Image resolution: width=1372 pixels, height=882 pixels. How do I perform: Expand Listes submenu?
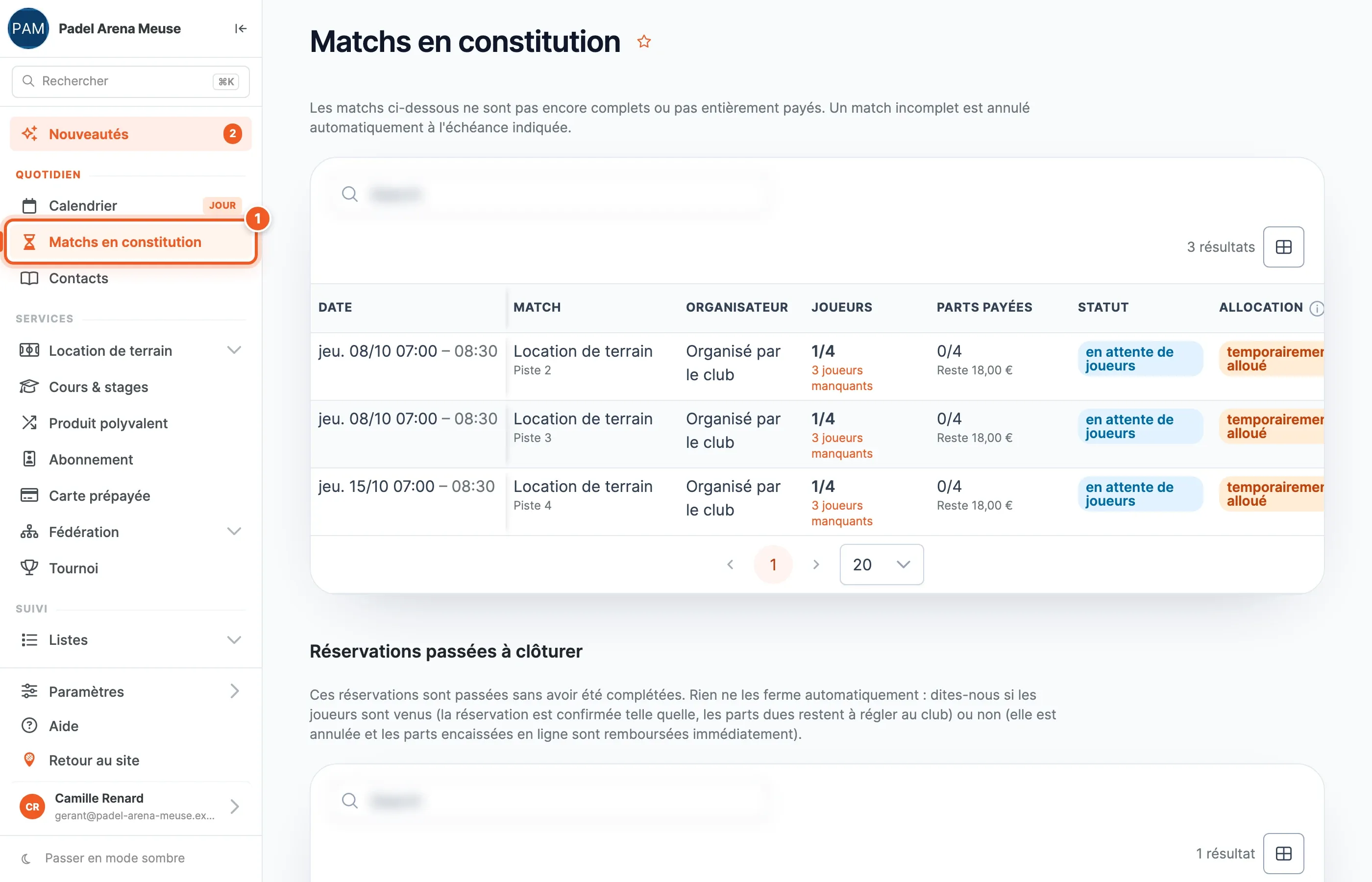click(234, 640)
